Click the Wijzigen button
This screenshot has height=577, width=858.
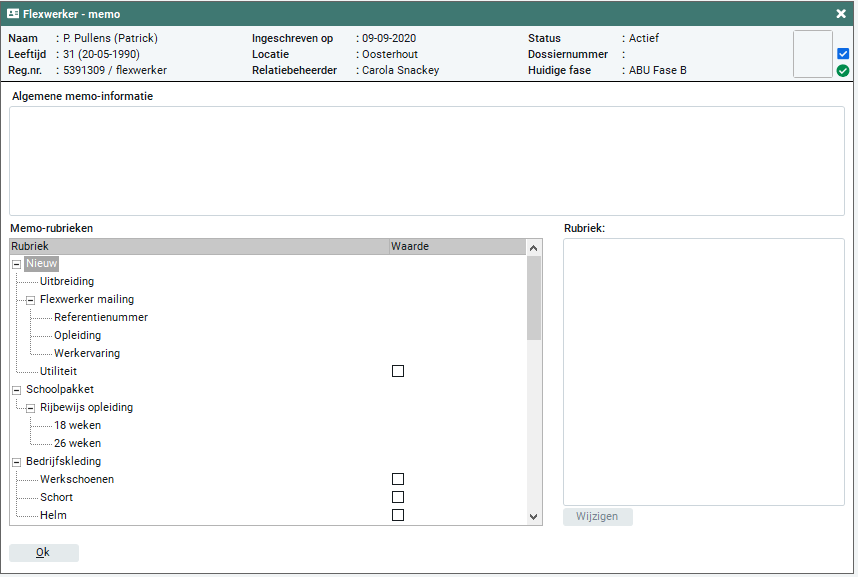[598, 517]
